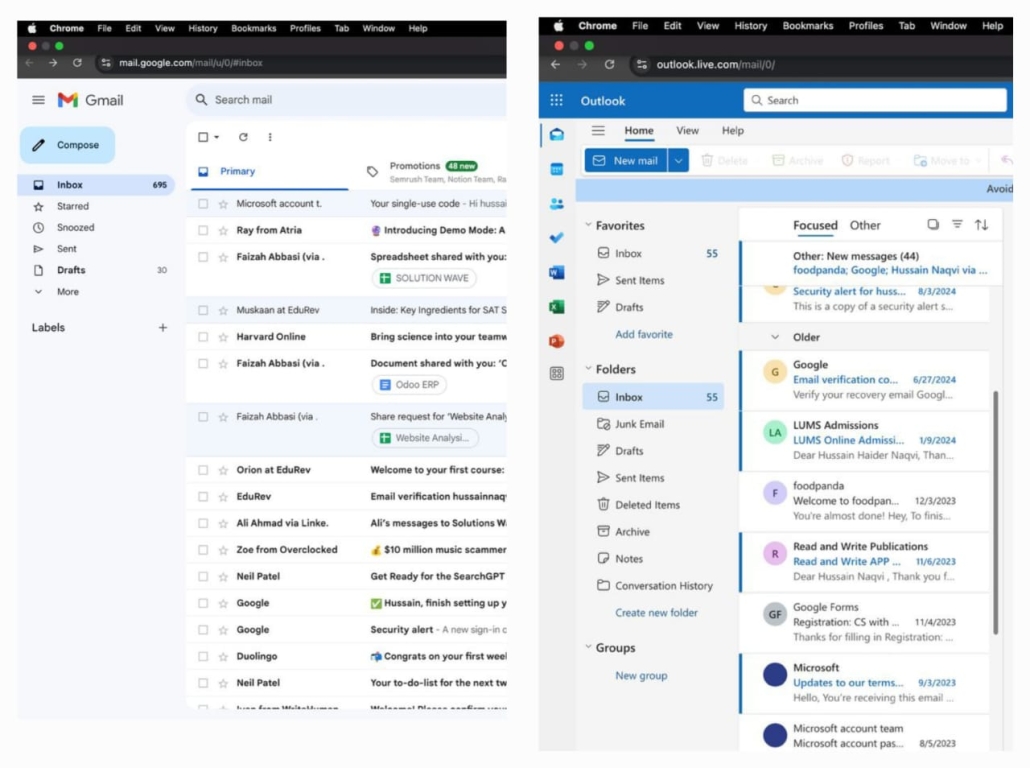Image resolution: width=1030 pixels, height=768 pixels.
Task: Star the Ray from Atria email
Action: [x=223, y=231]
